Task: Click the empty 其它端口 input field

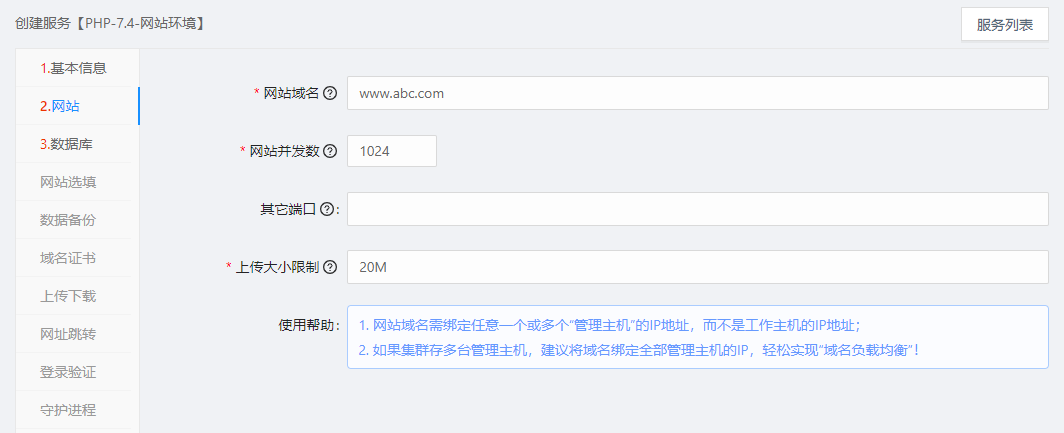Action: point(698,209)
